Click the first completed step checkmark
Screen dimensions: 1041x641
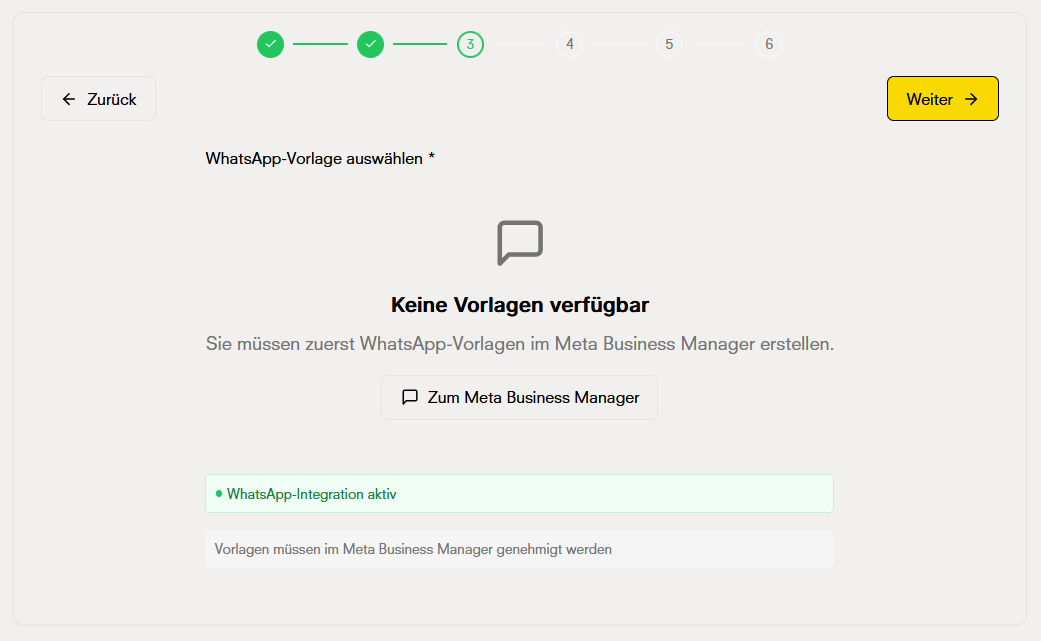[x=270, y=44]
